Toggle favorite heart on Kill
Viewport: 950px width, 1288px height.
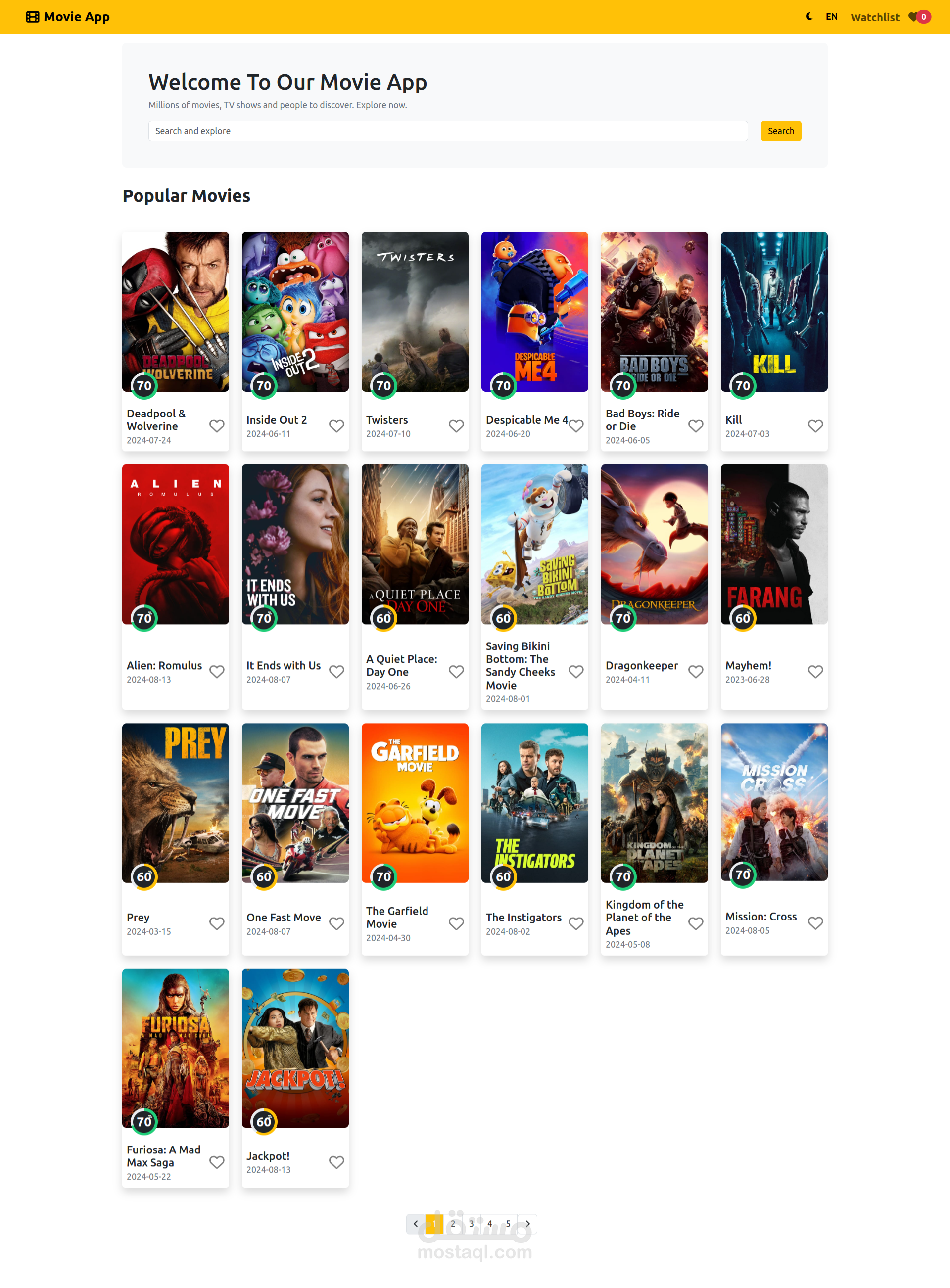(815, 426)
